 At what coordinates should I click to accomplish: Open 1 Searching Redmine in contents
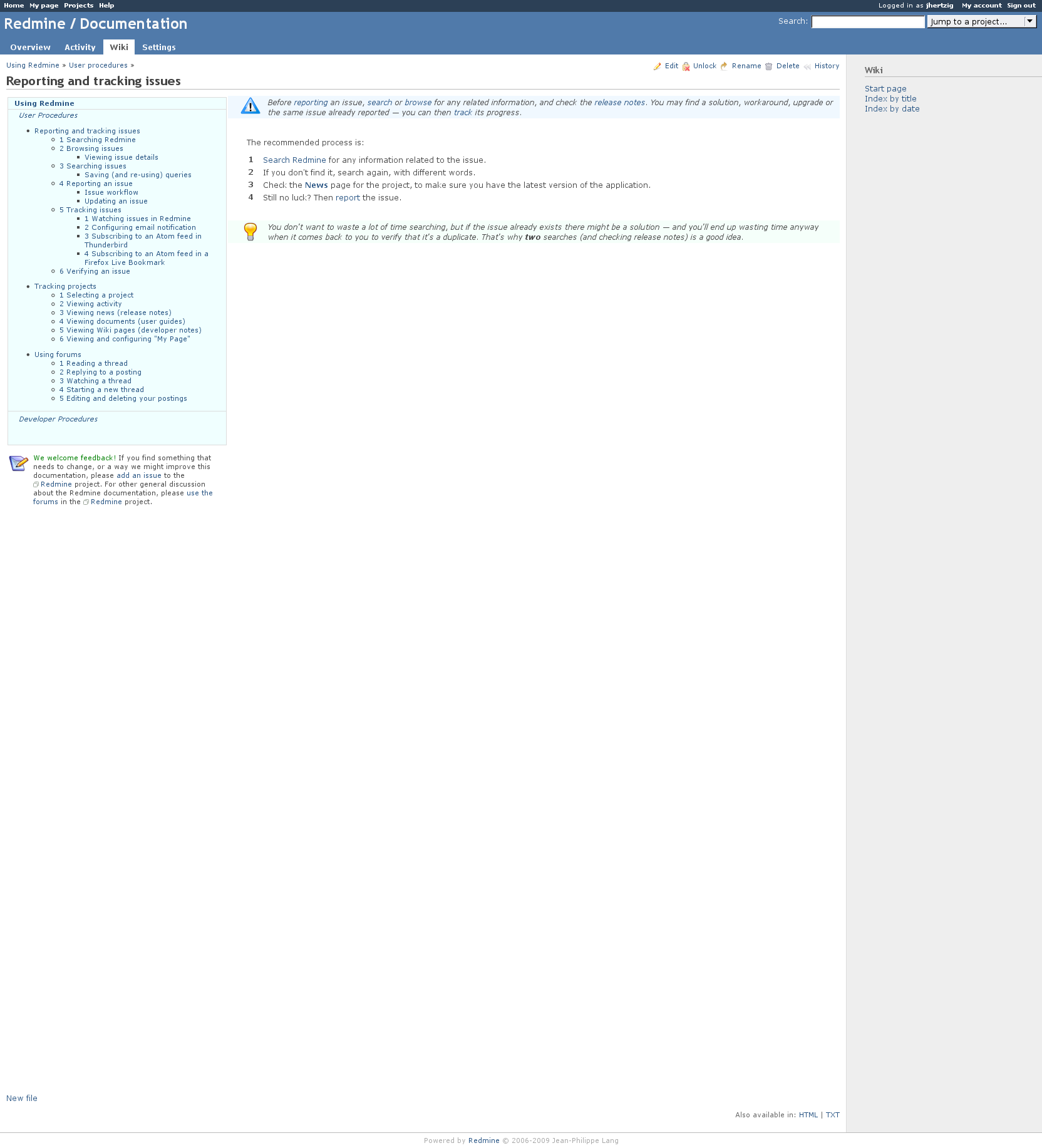point(98,140)
